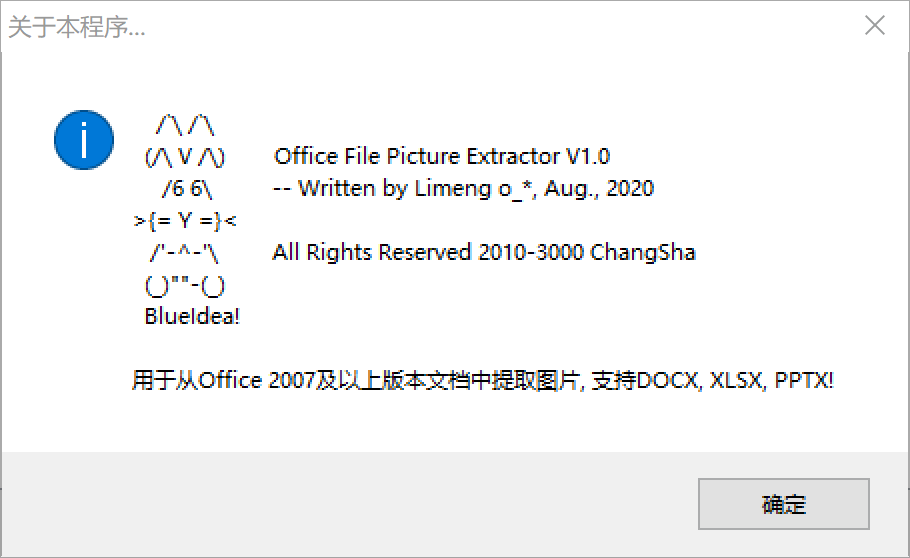Image resolution: width=910 pixels, height=558 pixels.
Task: Click the word PPTX! in the description
Action: click(x=804, y=381)
